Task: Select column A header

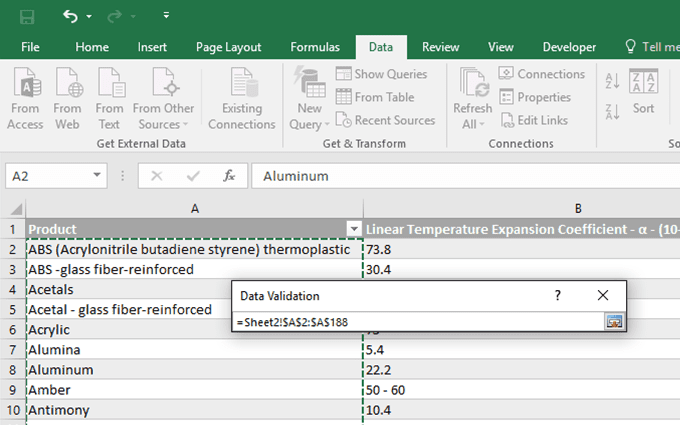Action: coord(195,209)
